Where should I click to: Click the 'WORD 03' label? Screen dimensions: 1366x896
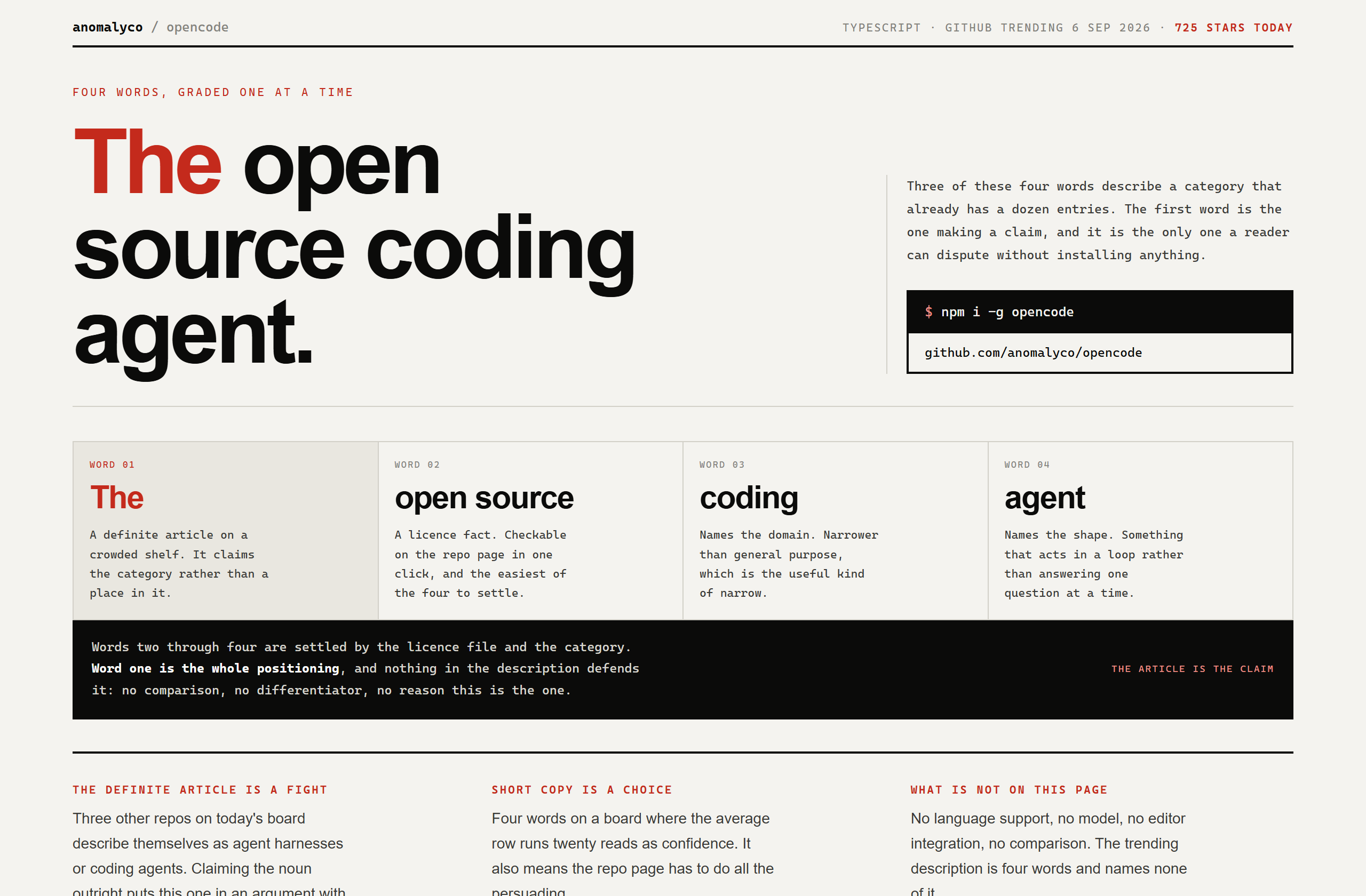(x=722, y=465)
